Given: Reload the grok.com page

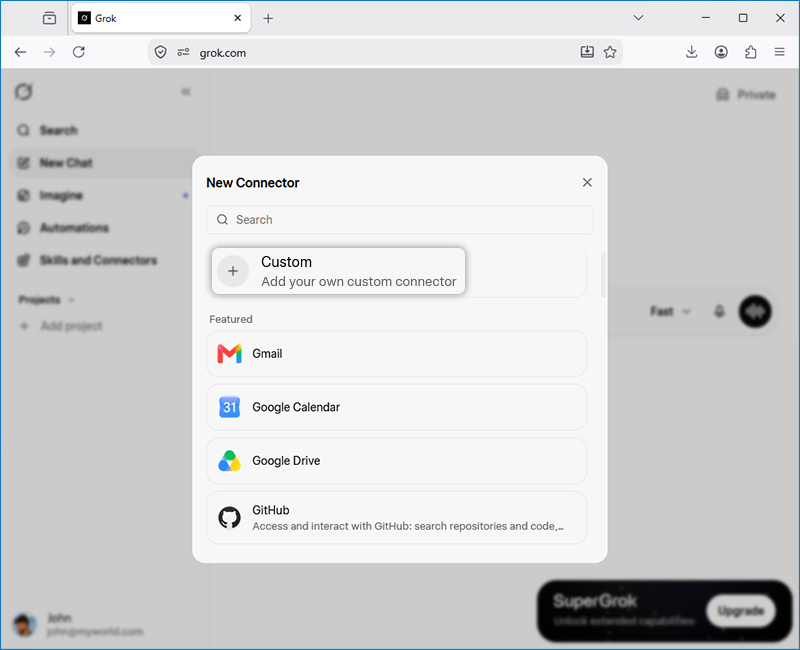Looking at the screenshot, I should 79,52.
